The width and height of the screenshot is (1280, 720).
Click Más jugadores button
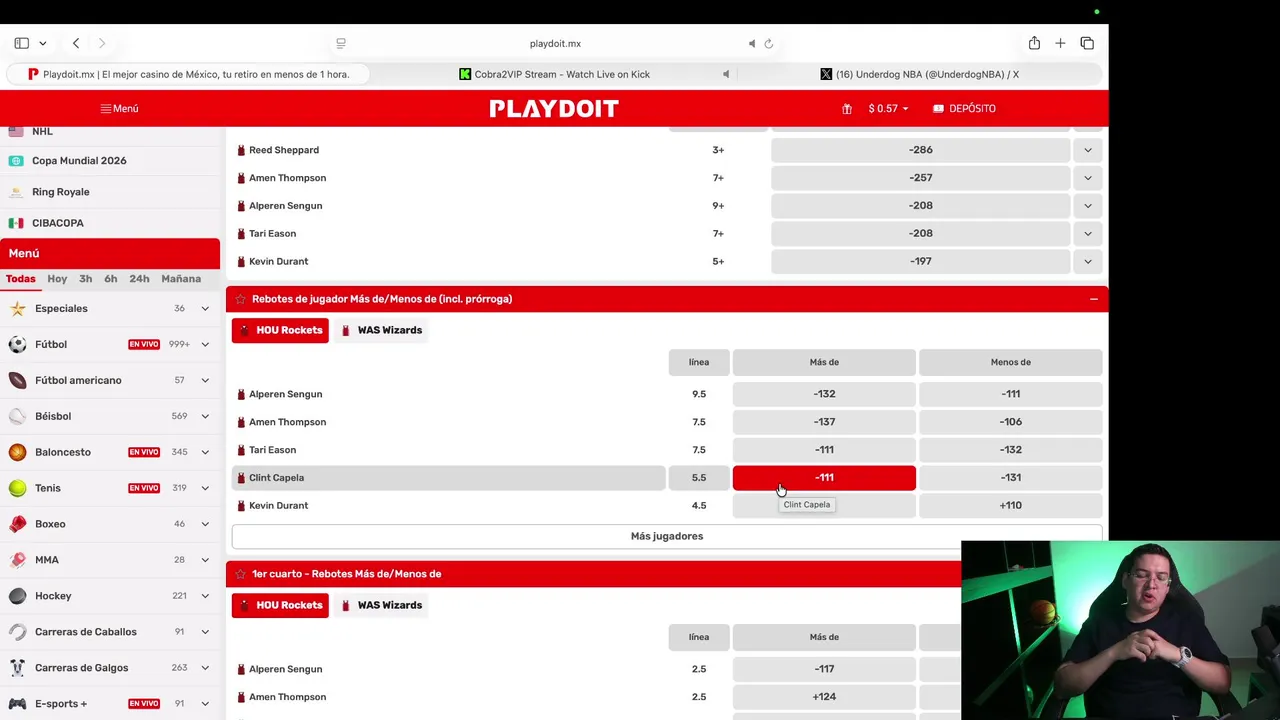(667, 536)
